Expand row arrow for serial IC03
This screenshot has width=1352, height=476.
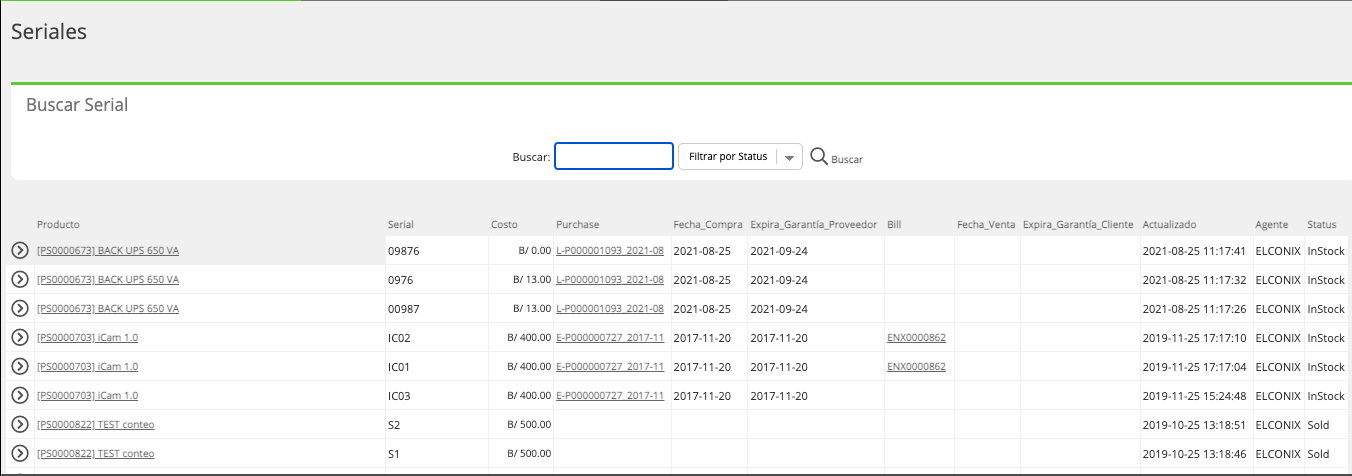click(19, 395)
